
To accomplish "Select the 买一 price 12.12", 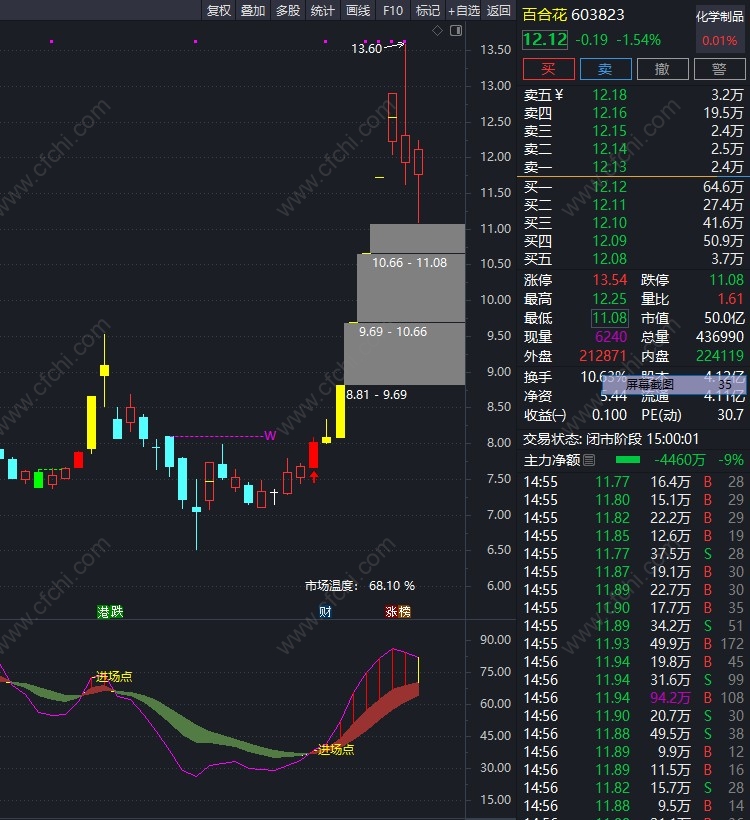I will tap(609, 187).
